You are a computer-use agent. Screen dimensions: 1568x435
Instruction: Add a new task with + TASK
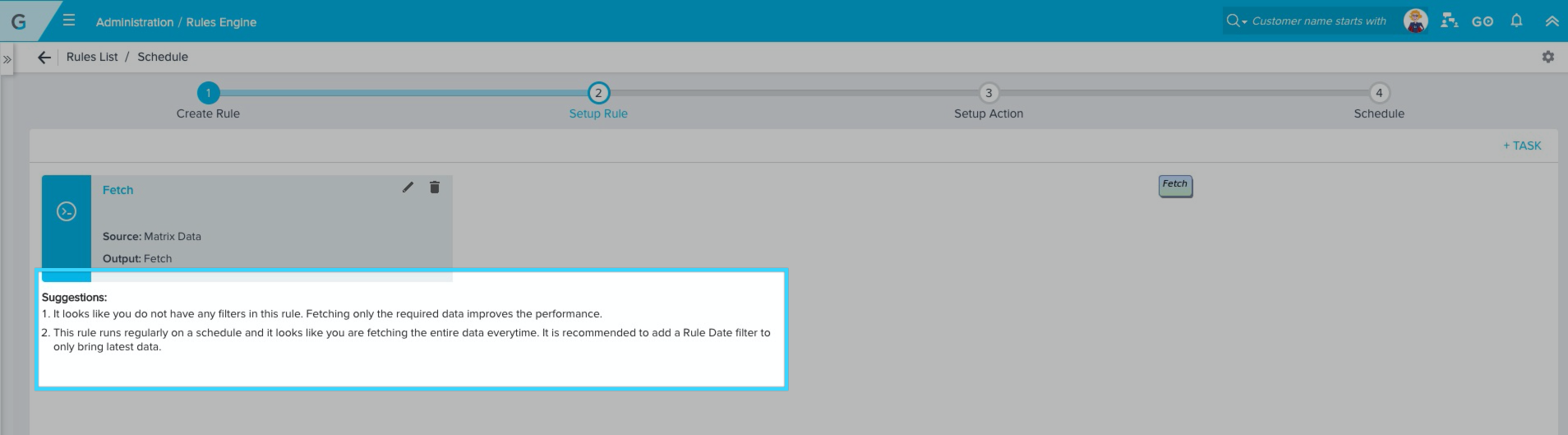click(1522, 146)
